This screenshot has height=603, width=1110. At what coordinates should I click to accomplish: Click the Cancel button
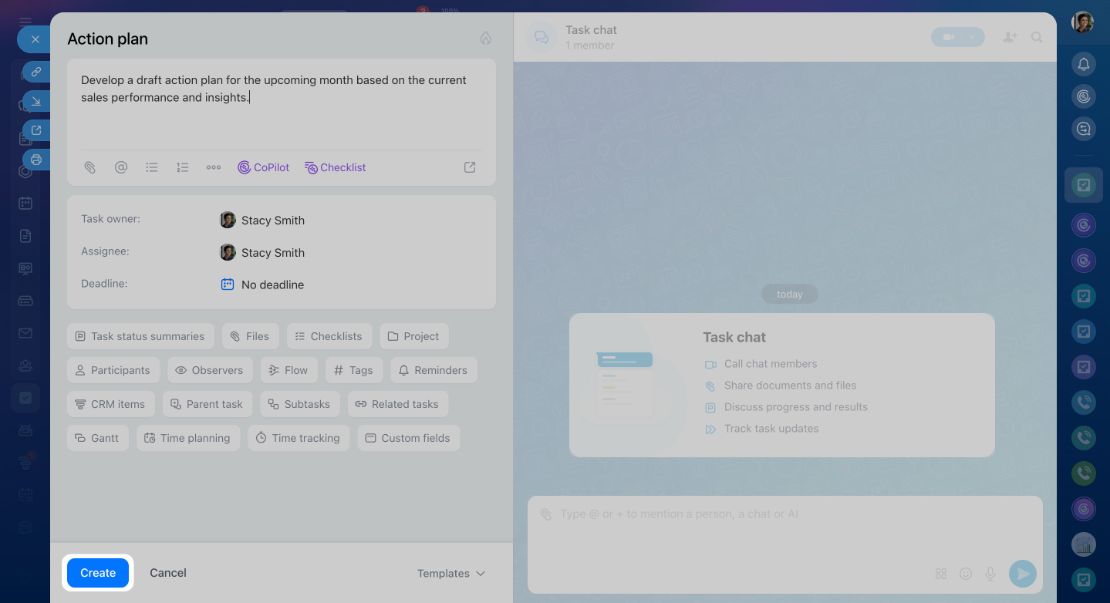168,573
